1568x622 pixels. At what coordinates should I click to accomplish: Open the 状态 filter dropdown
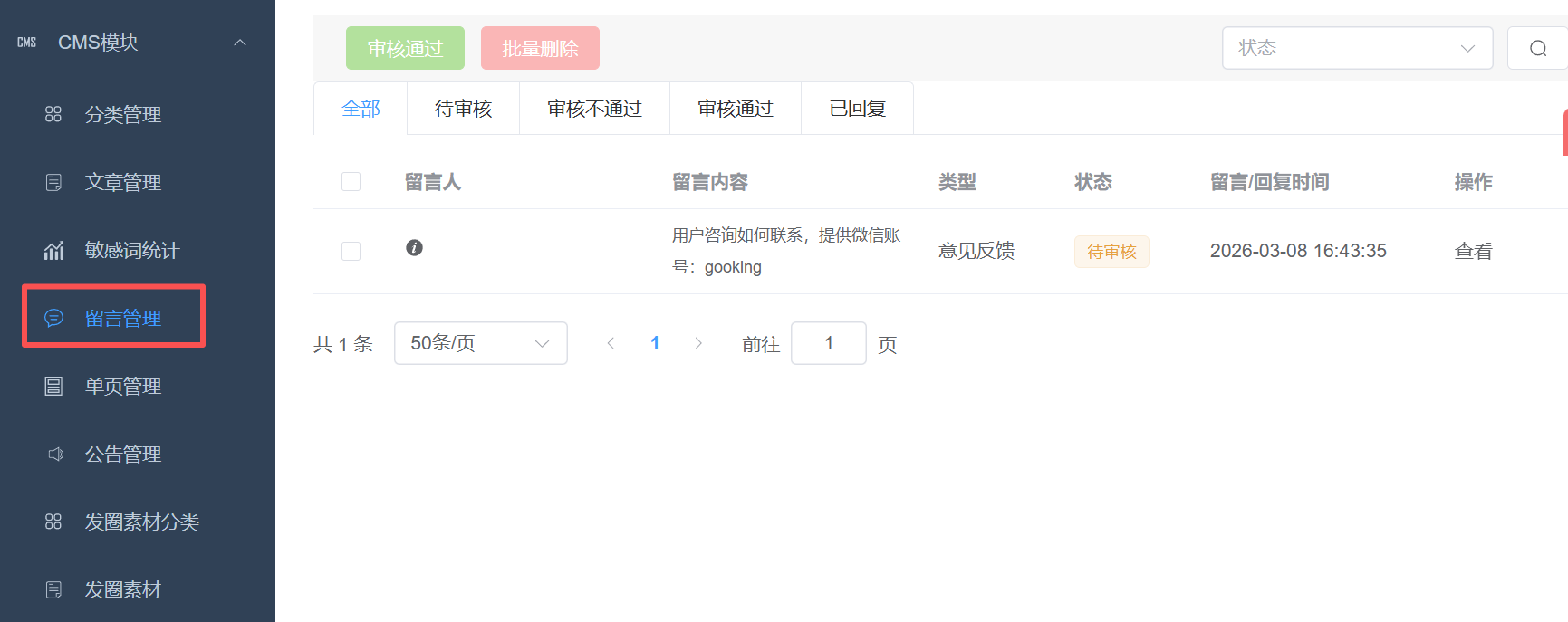(x=1356, y=48)
